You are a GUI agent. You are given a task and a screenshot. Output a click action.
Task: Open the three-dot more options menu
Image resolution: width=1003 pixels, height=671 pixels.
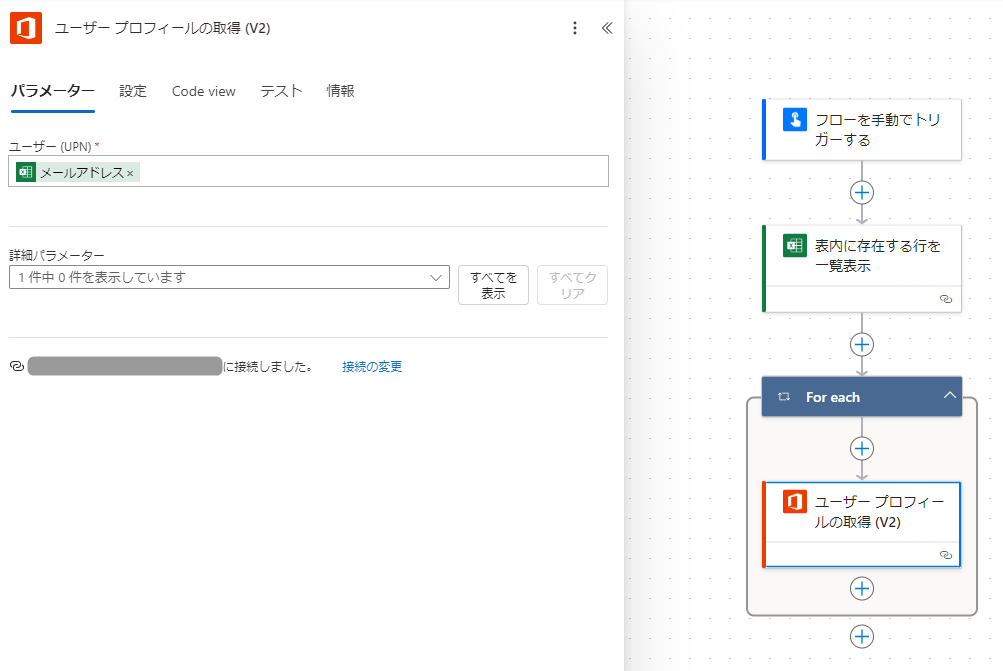[575, 28]
